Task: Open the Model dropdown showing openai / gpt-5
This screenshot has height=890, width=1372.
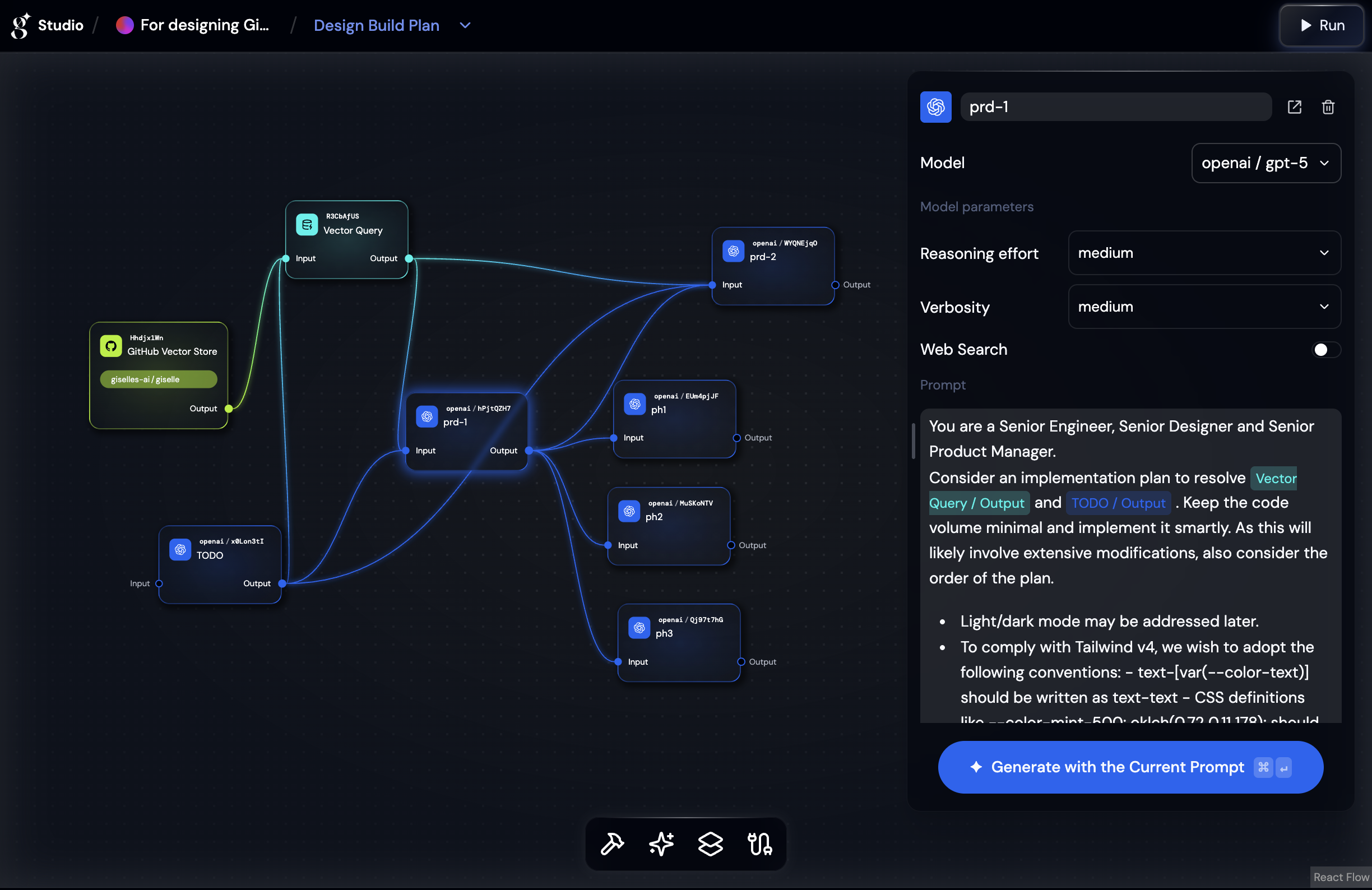Action: tap(1266, 163)
